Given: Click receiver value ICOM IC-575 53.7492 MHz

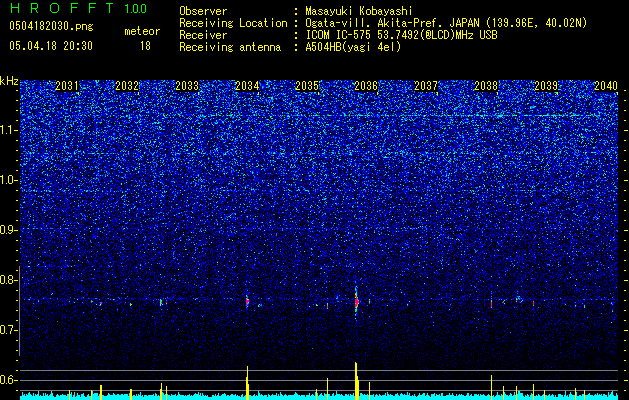Looking at the screenshot, I should (x=401, y=35).
